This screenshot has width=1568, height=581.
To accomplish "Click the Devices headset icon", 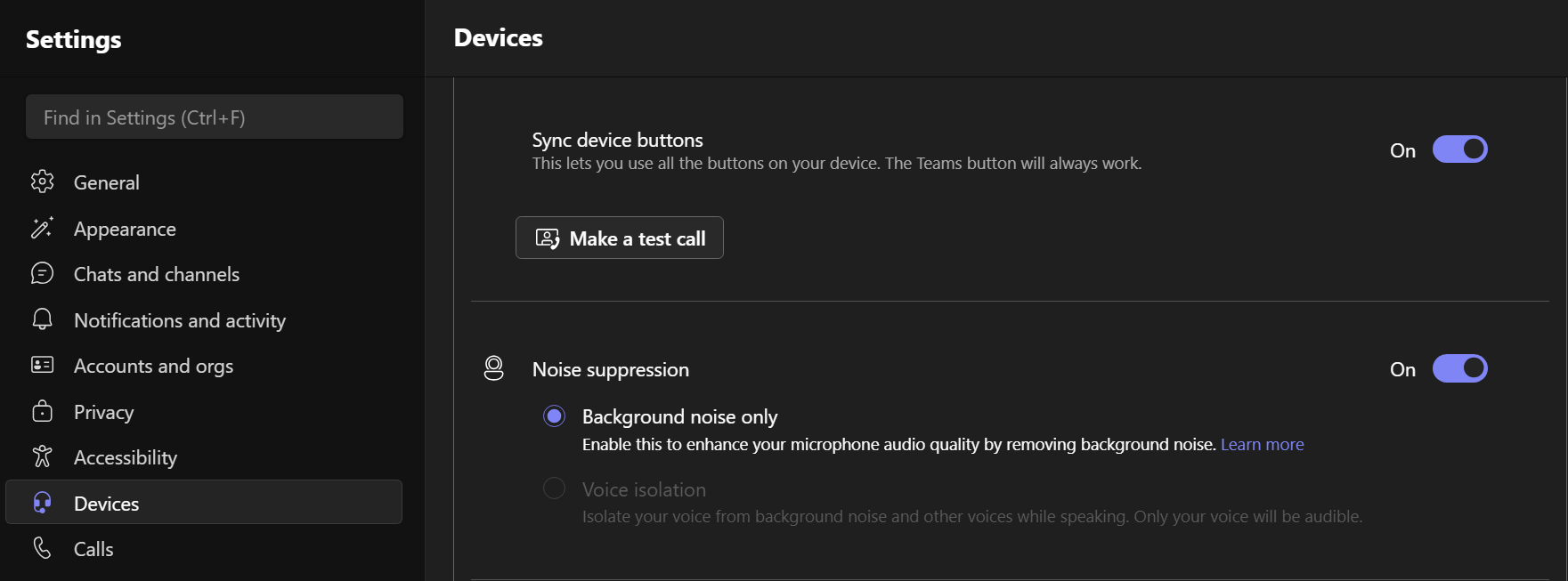I will (x=42, y=503).
